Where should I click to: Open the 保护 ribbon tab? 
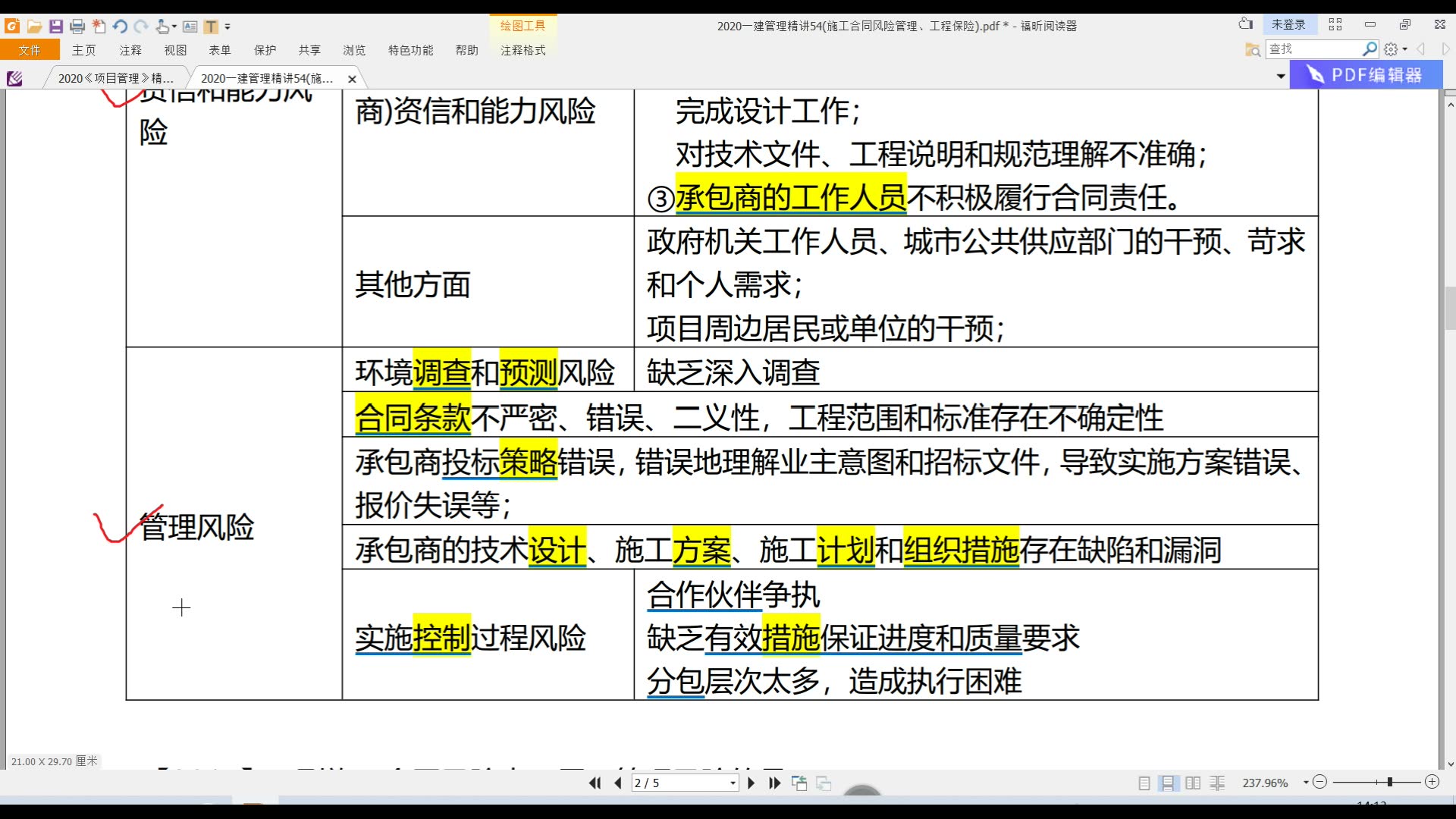265,50
